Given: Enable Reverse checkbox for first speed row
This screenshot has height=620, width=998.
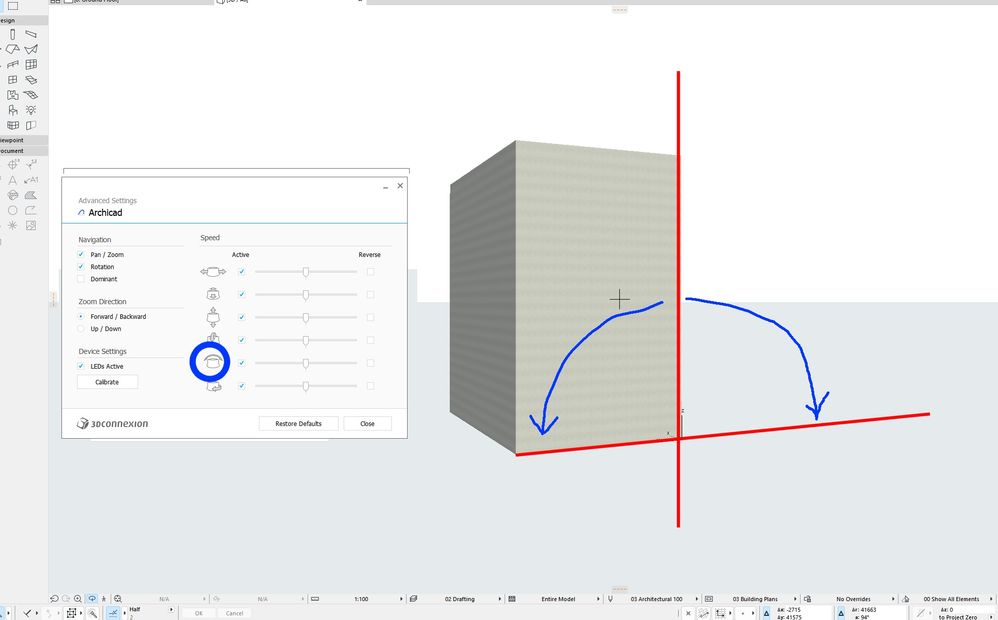Looking at the screenshot, I should coord(370,272).
